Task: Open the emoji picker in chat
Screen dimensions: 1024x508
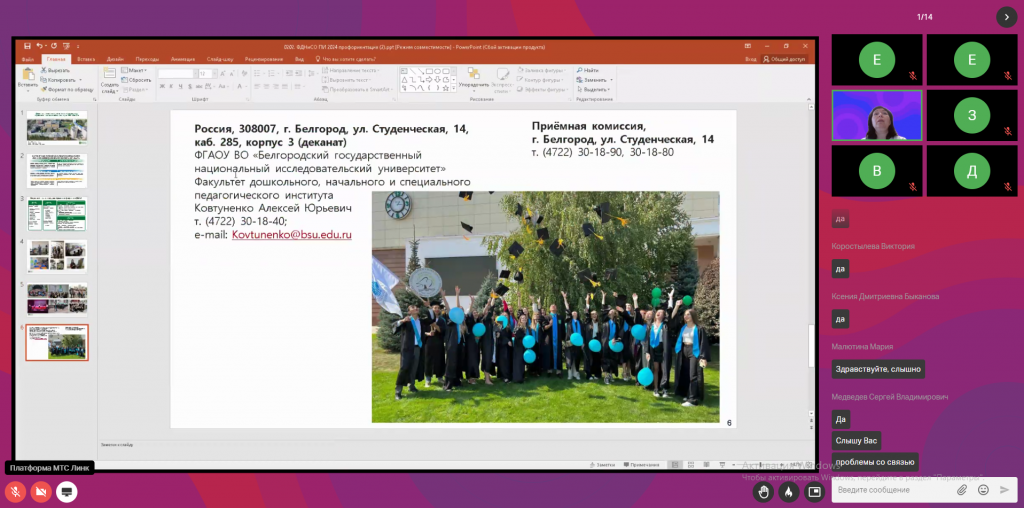Action: [x=983, y=490]
